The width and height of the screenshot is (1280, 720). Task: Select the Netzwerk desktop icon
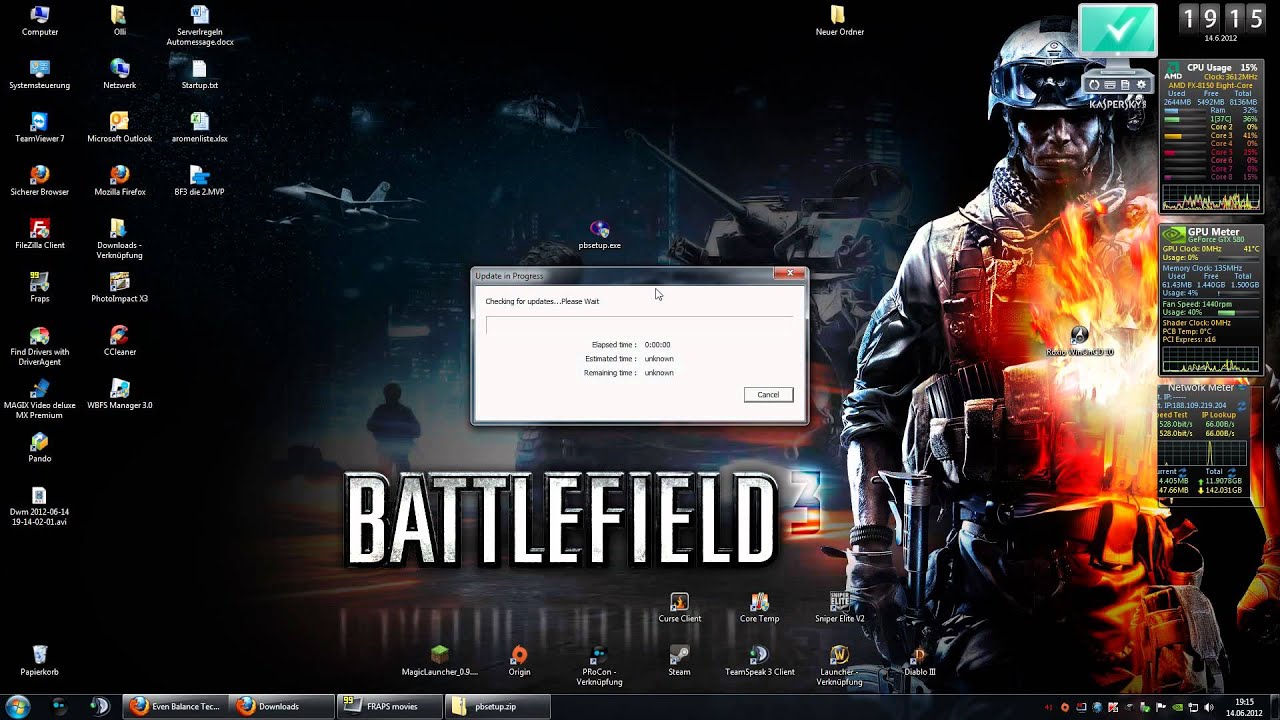(x=119, y=75)
